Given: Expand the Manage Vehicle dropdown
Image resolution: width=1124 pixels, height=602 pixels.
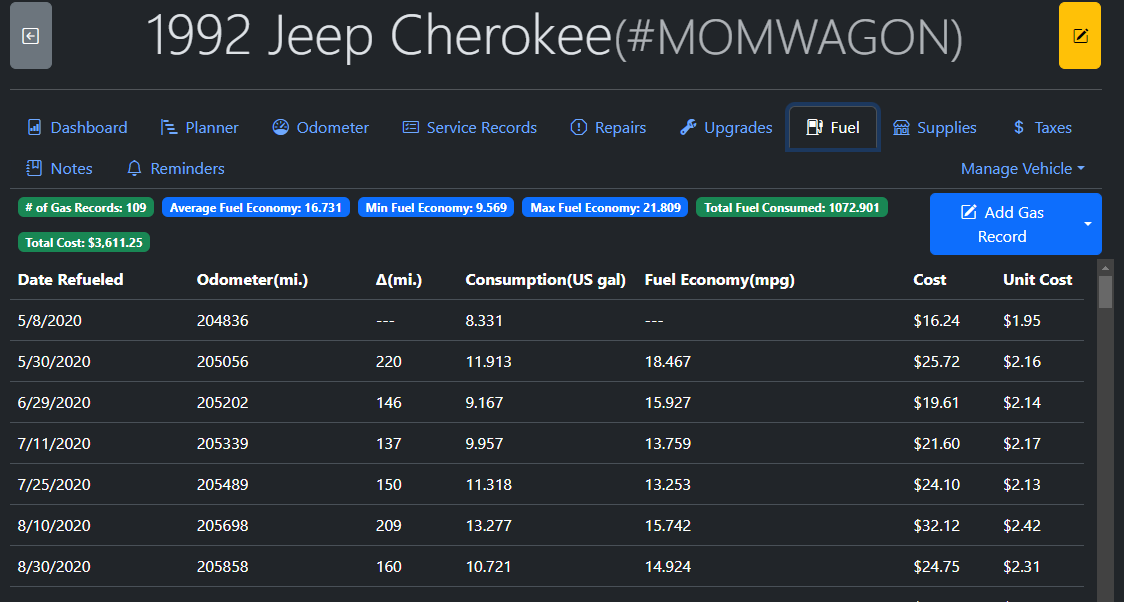Looking at the screenshot, I should coord(1022,169).
